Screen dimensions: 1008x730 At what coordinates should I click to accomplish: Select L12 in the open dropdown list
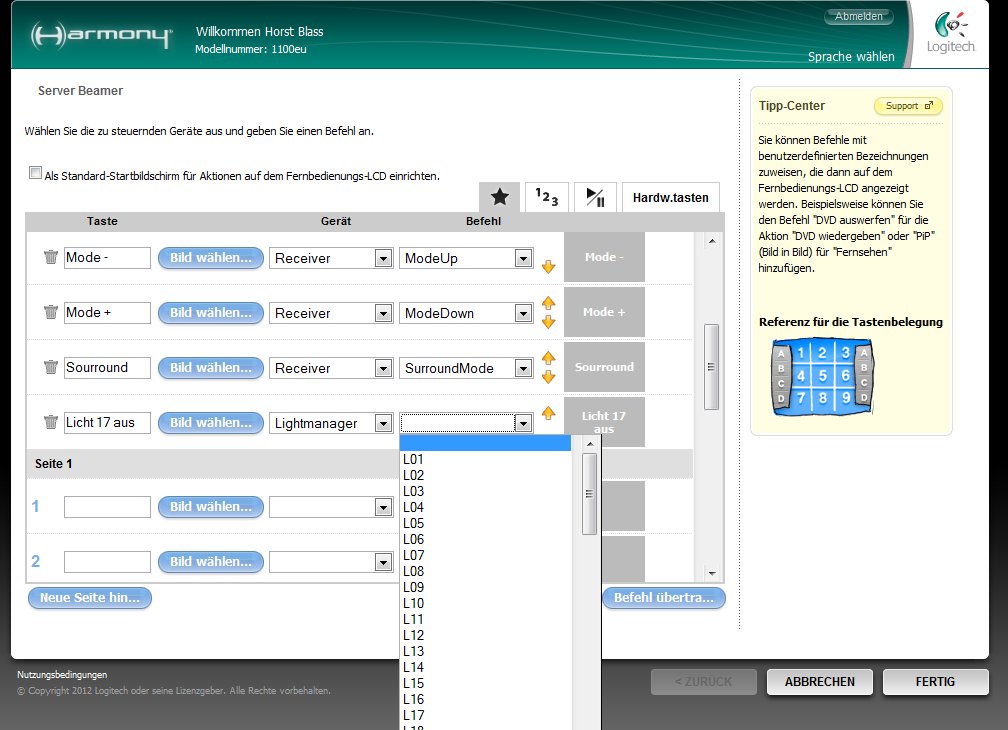(x=414, y=635)
